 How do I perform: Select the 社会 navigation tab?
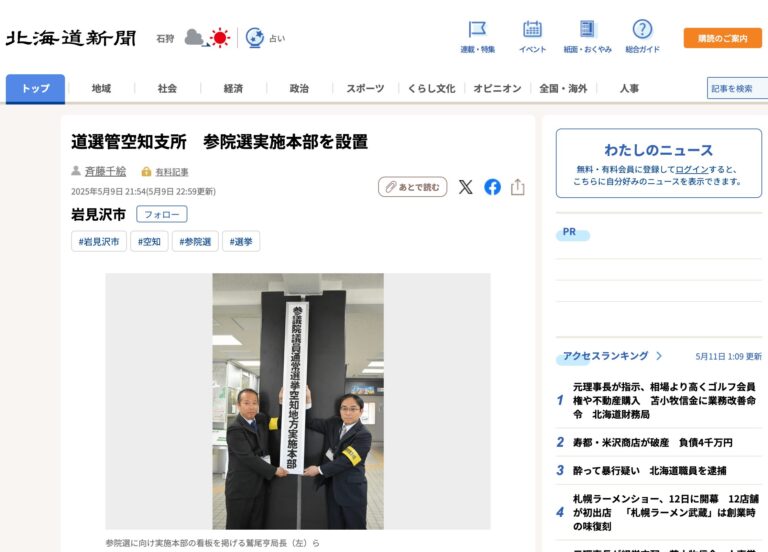coord(167,89)
